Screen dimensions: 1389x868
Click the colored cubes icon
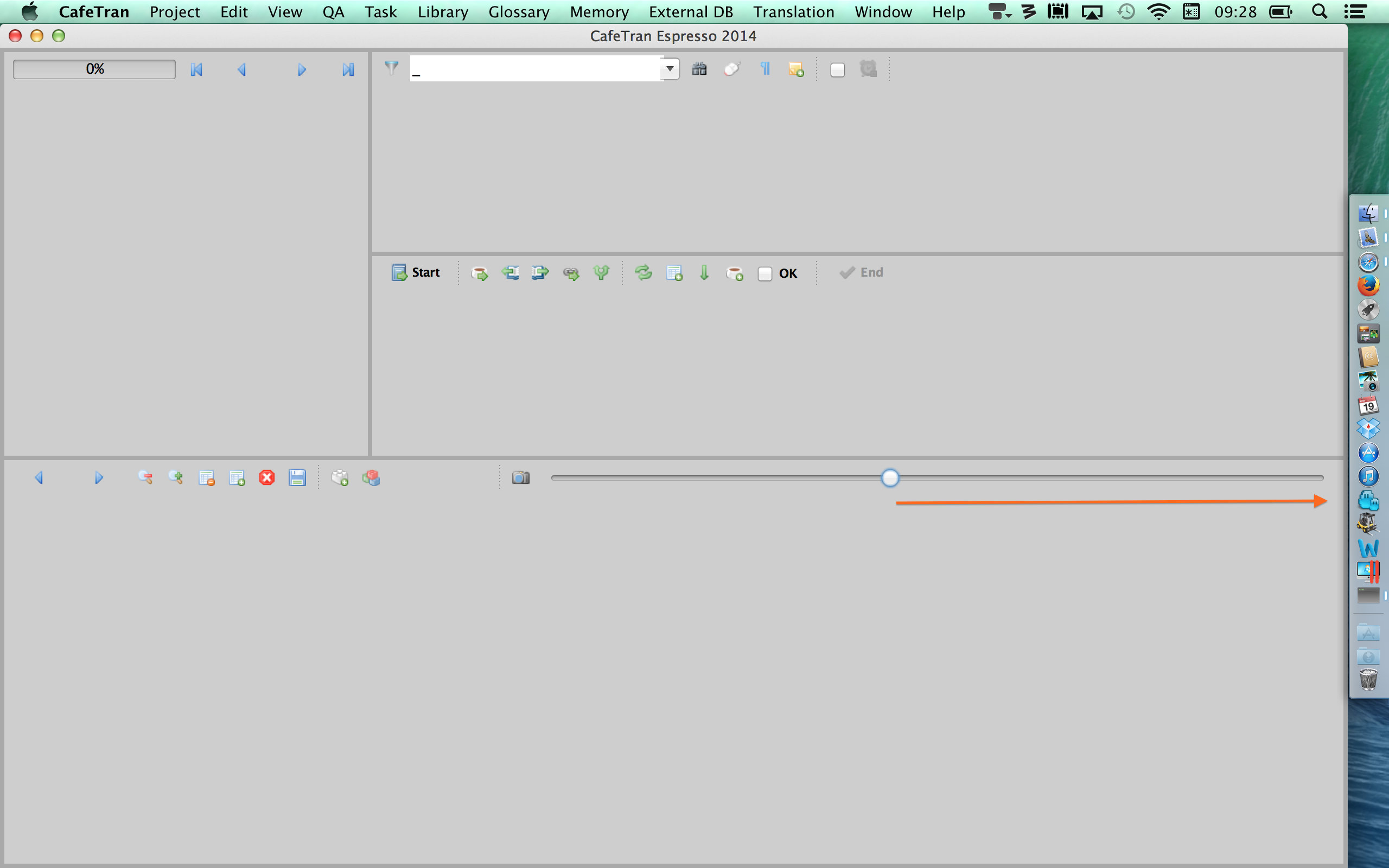[x=371, y=477]
